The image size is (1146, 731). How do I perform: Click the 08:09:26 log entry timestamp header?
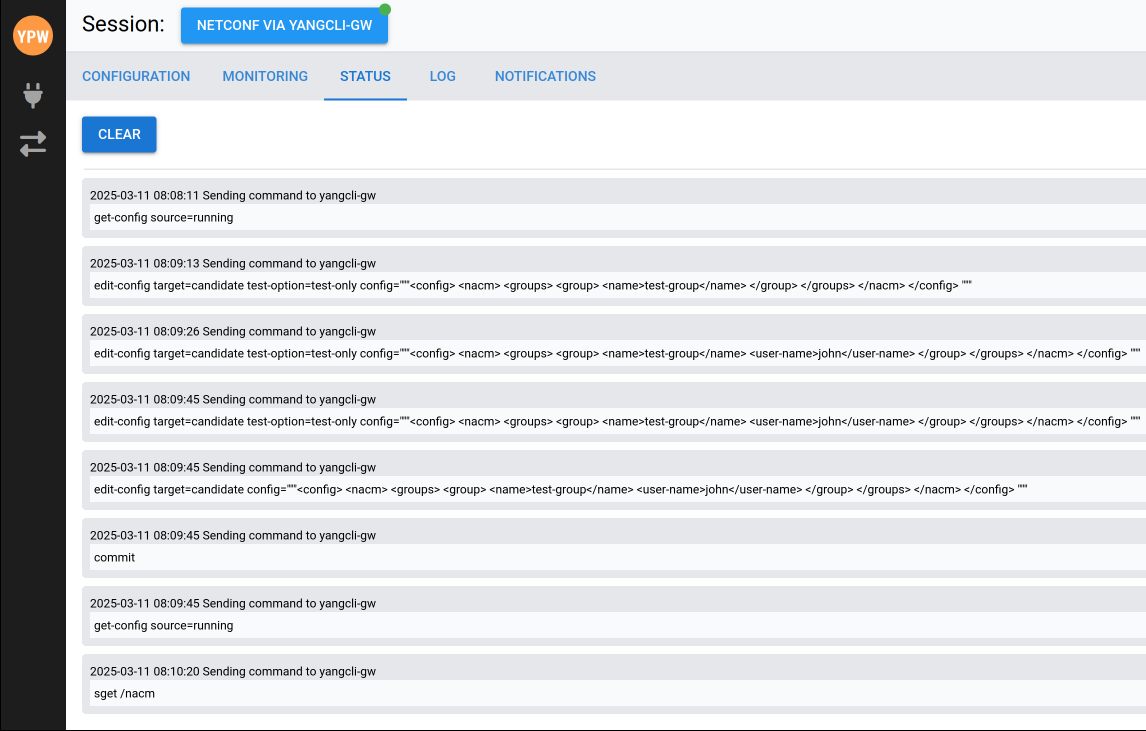click(x=232, y=331)
